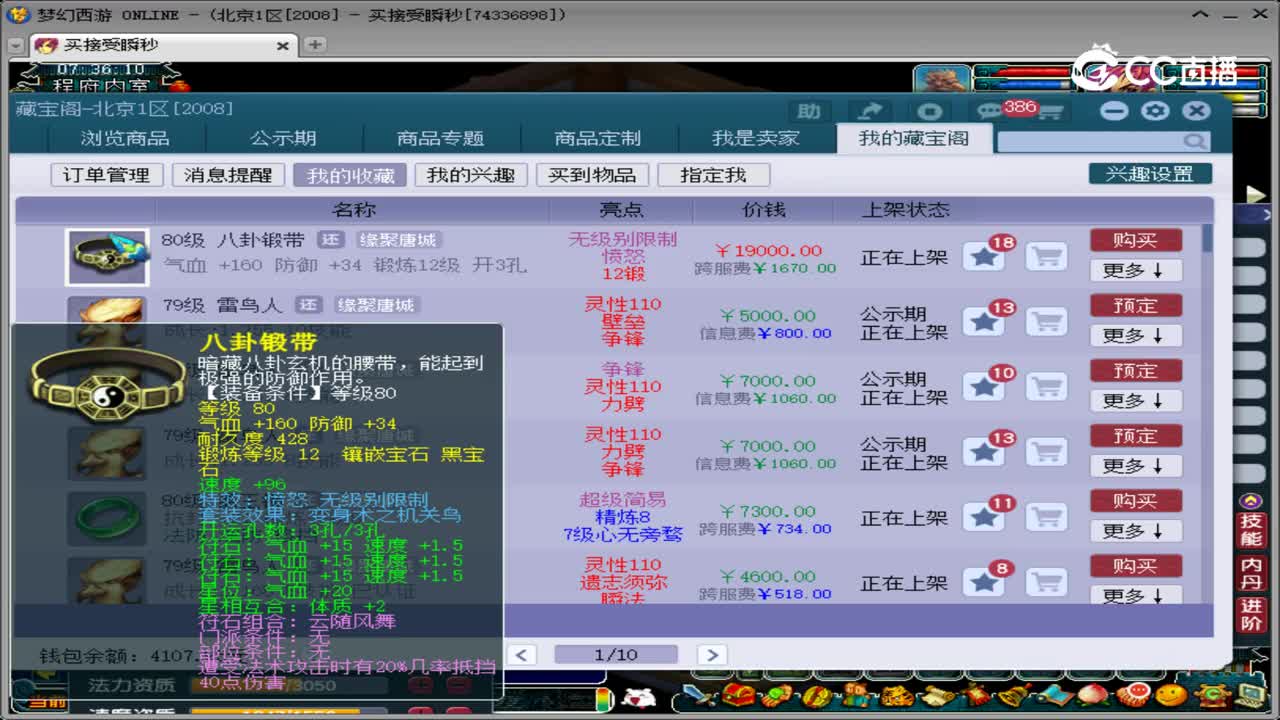Go to previous page of favorites
Image resolution: width=1280 pixels, height=720 pixels.
[521, 655]
